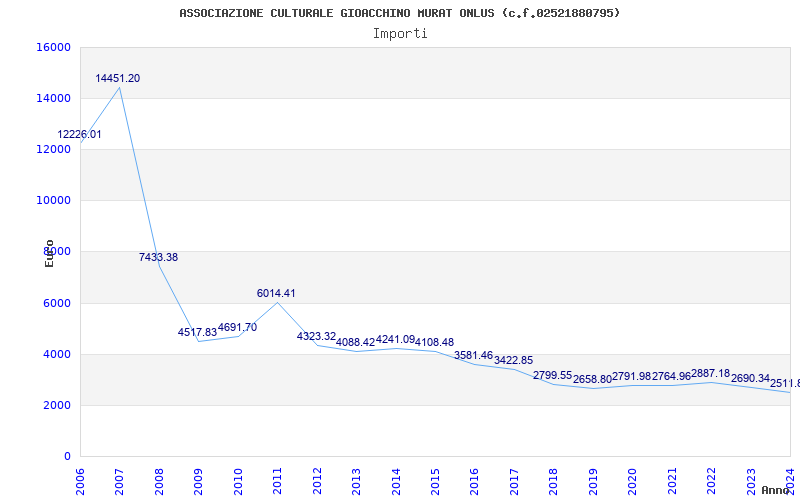Click year 2010 on the x-axis
Image resolution: width=800 pixels, height=500 pixels.
pyautogui.click(x=238, y=481)
